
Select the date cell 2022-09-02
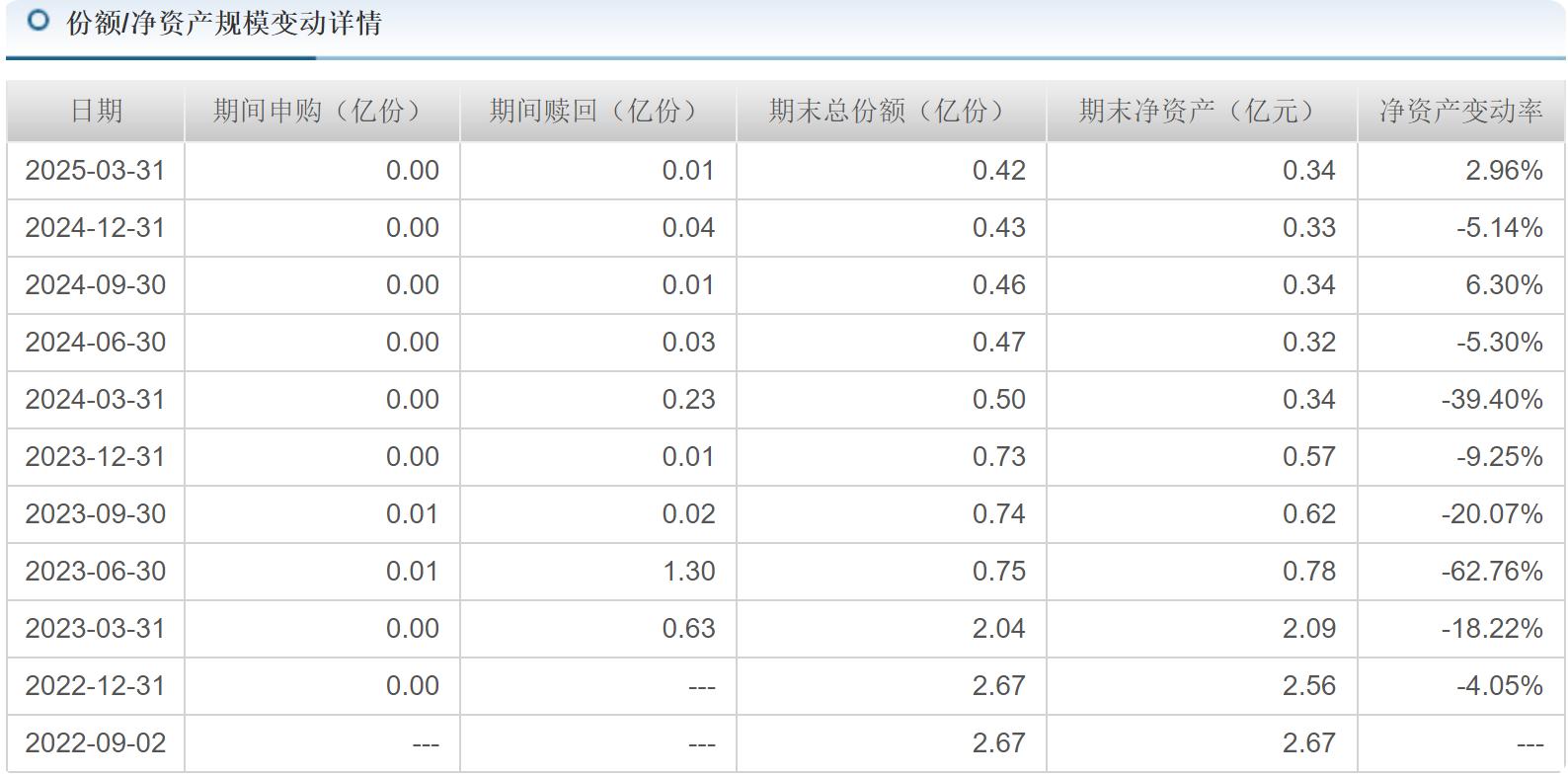coord(96,743)
